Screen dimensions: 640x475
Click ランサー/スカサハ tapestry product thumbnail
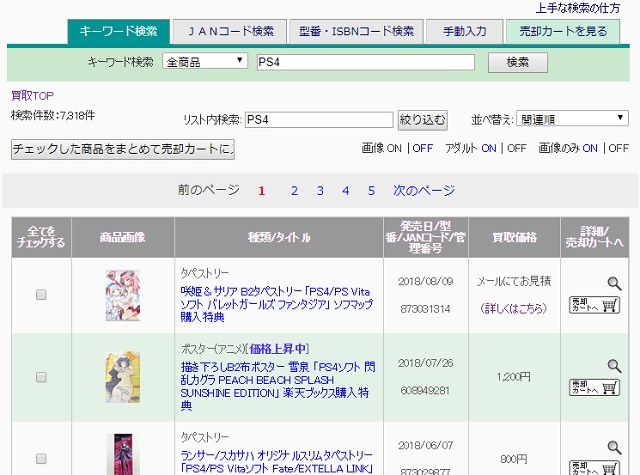click(123, 454)
